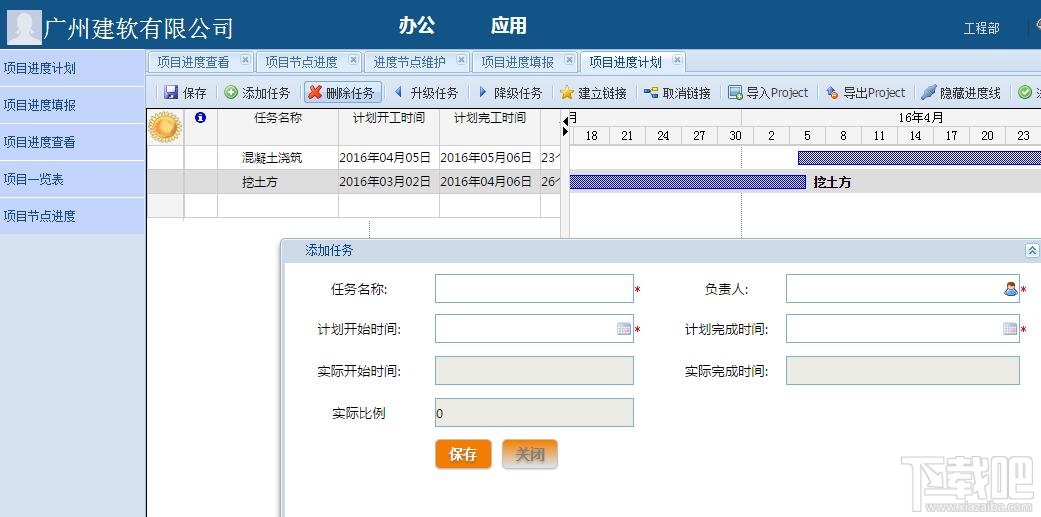Screen dimensions: 1041x517
Task: Click the 16年4月 timeline header
Action: 921,118
